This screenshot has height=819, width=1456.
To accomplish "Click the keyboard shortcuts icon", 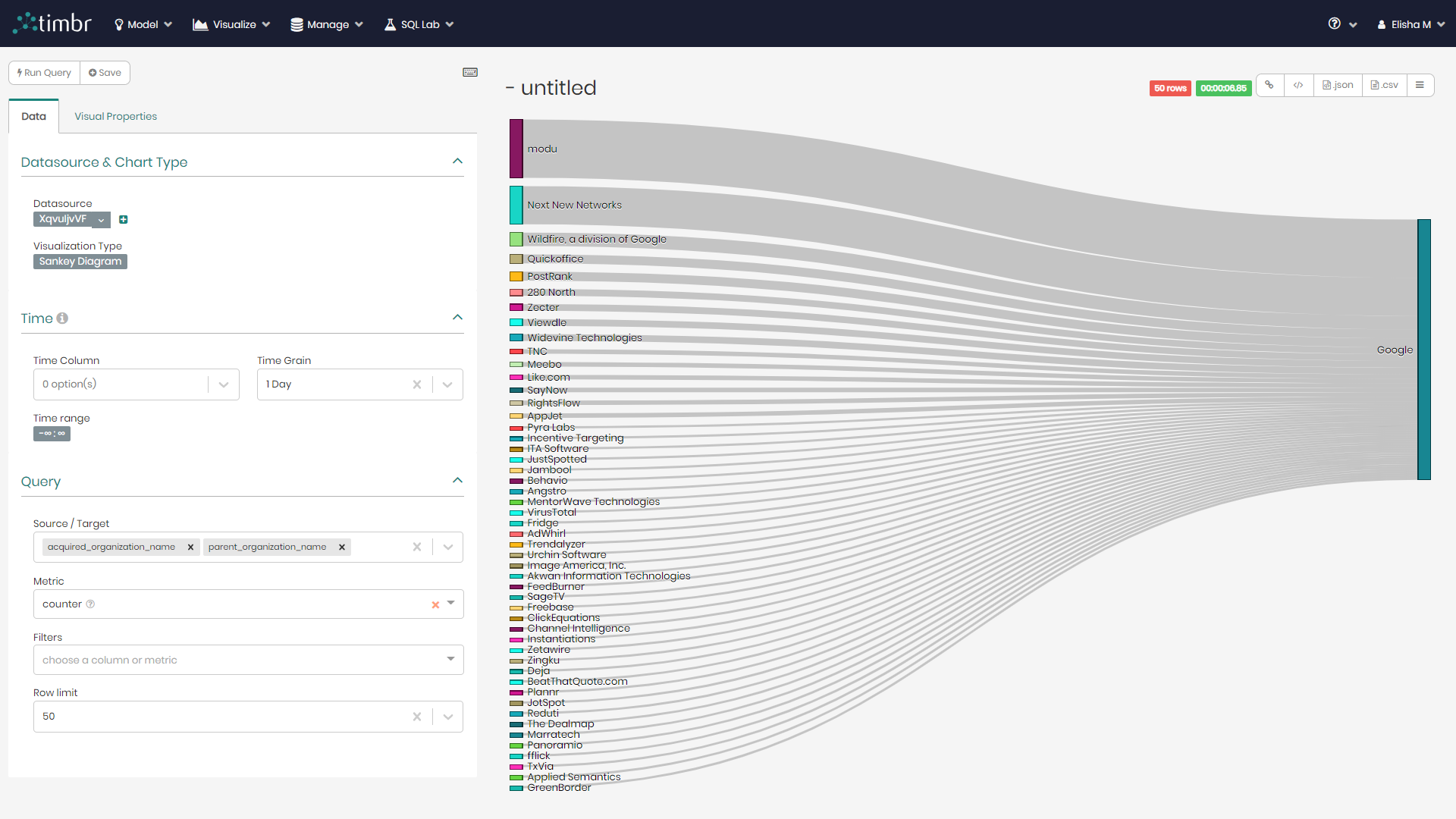I will tap(470, 72).
